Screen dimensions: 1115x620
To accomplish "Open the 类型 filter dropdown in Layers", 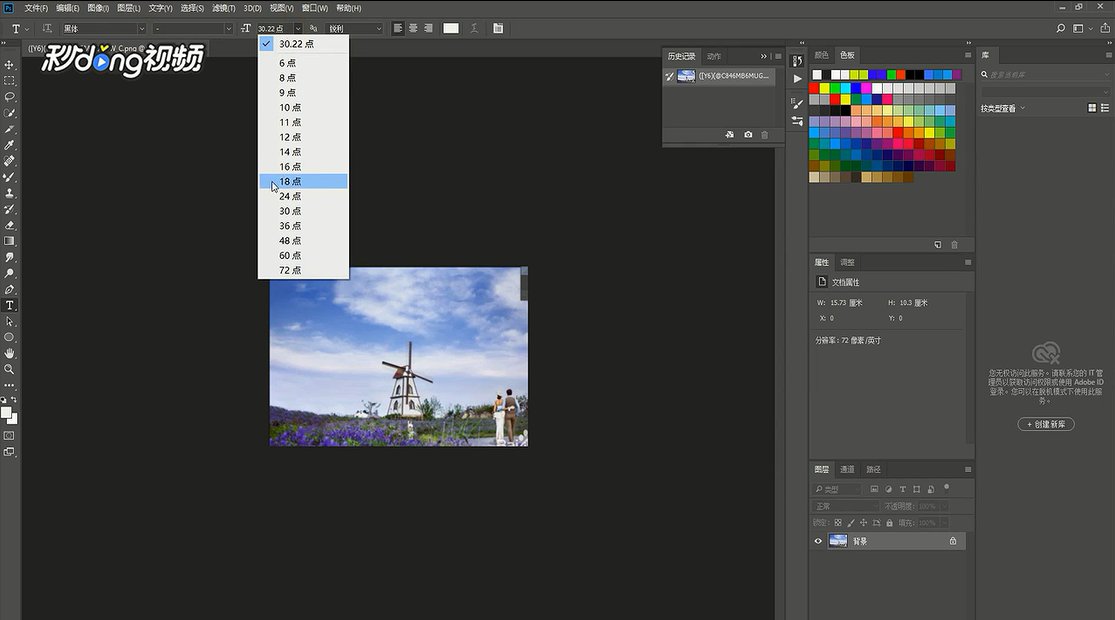I will point(837,489).
